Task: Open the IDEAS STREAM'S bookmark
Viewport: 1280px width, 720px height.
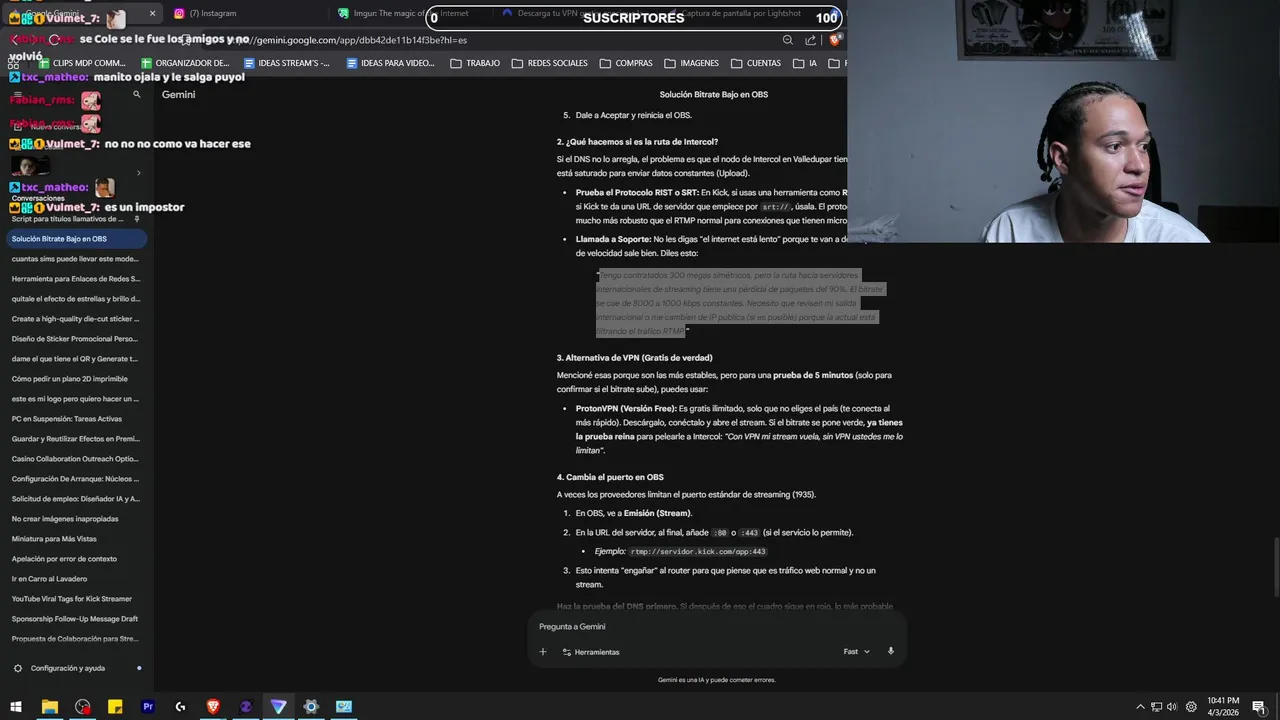Action: click(286, 63)
